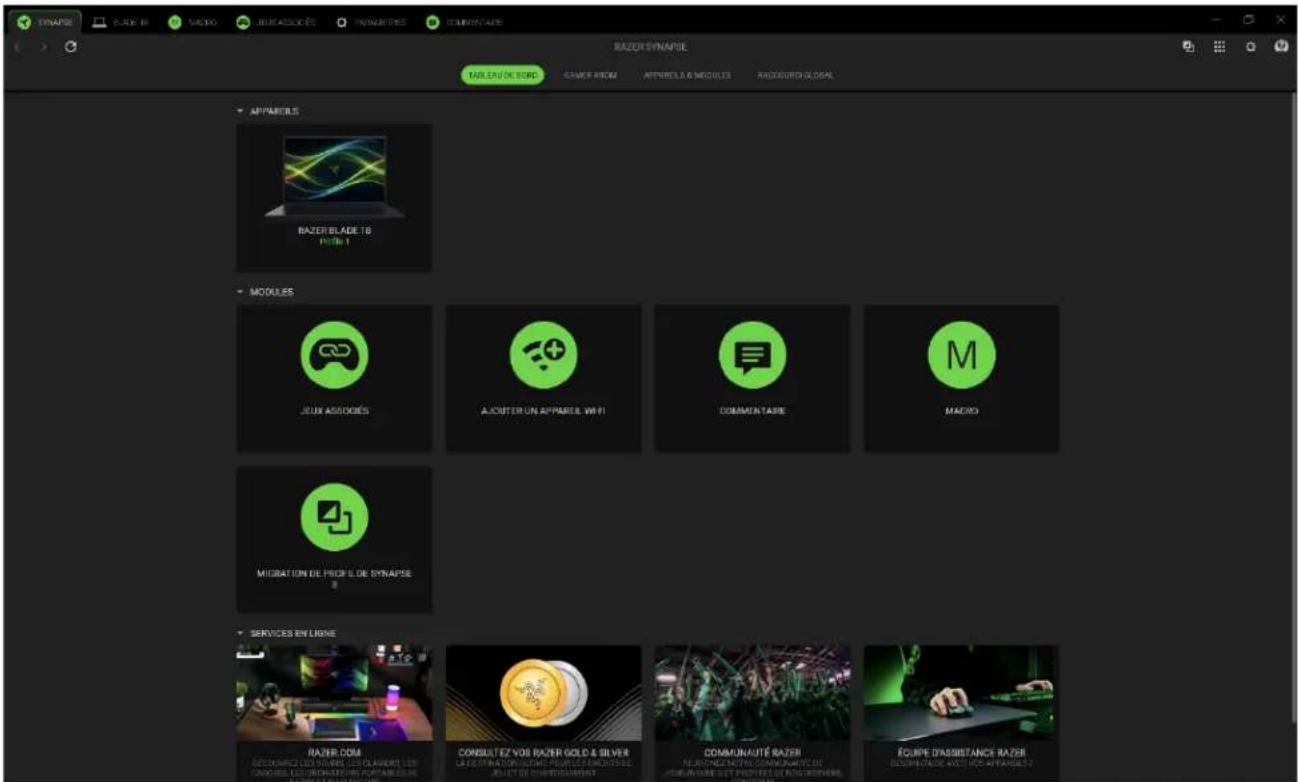Click the refresh icon
Screen dimensions: 1298x782
pos(71,47)
